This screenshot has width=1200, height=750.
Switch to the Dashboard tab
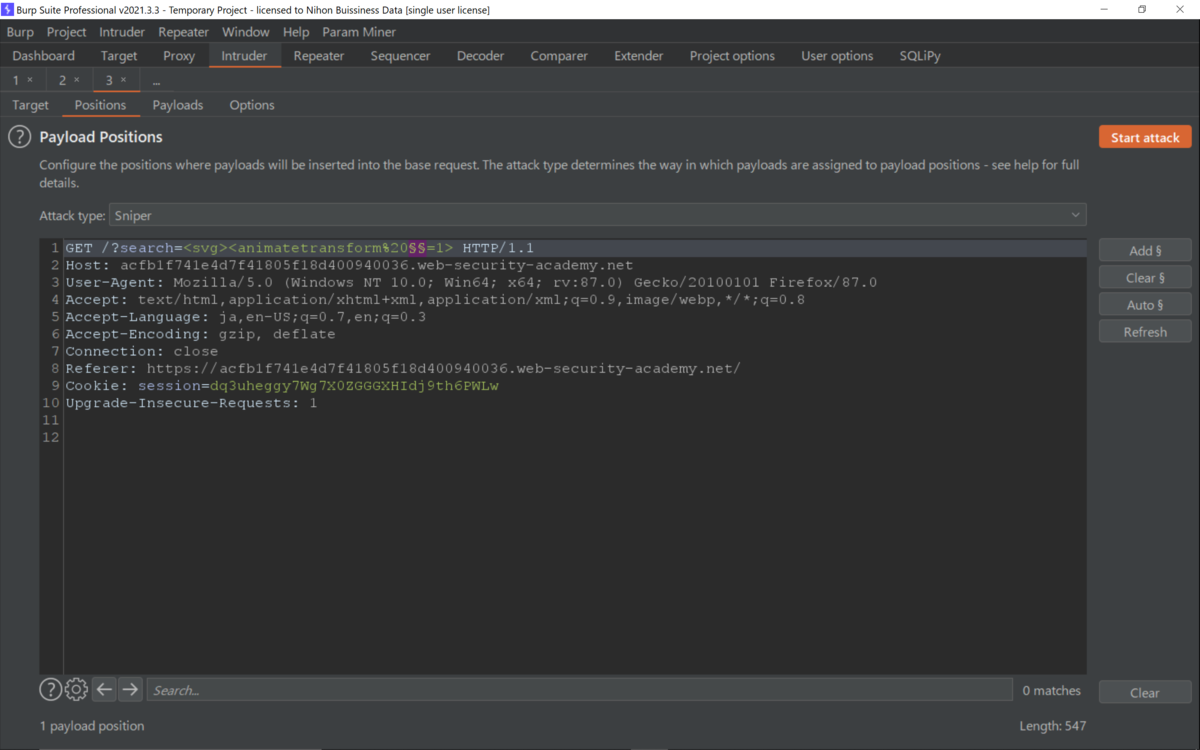tap(44, 56)
